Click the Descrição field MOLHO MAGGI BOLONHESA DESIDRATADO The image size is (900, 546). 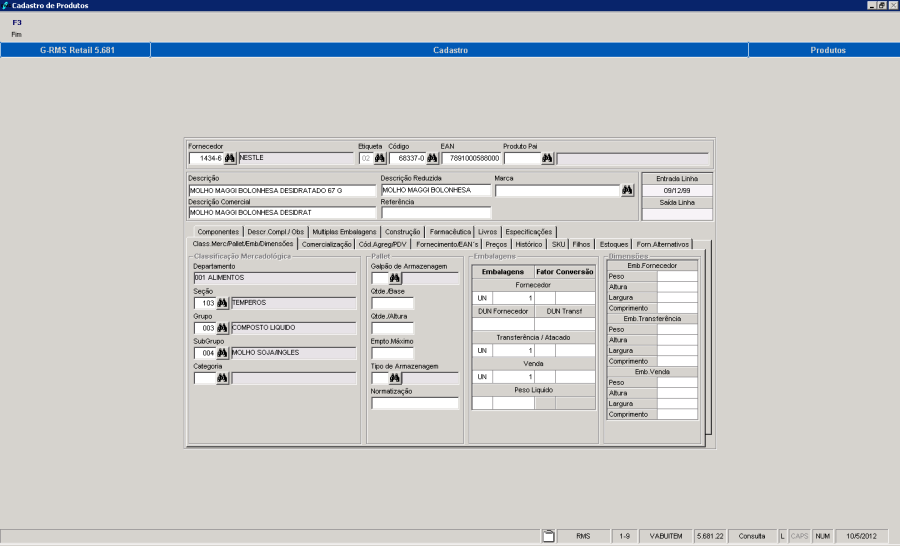click(282, 191)
